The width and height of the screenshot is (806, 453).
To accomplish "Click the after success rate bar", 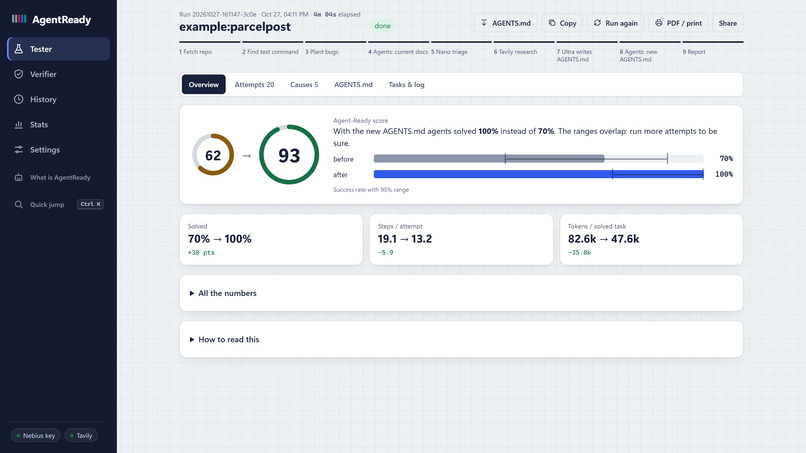I will (538, 174).
